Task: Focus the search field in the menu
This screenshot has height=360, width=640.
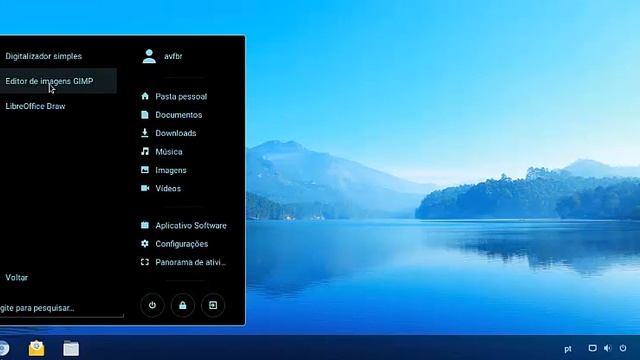Action: (x=61, y=308)
